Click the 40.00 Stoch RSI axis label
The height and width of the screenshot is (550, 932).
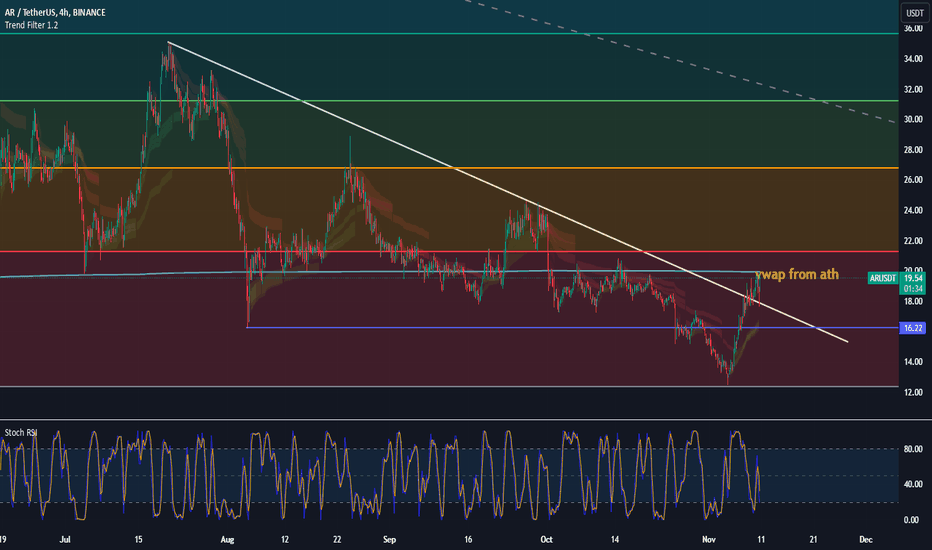coord(913,484)
